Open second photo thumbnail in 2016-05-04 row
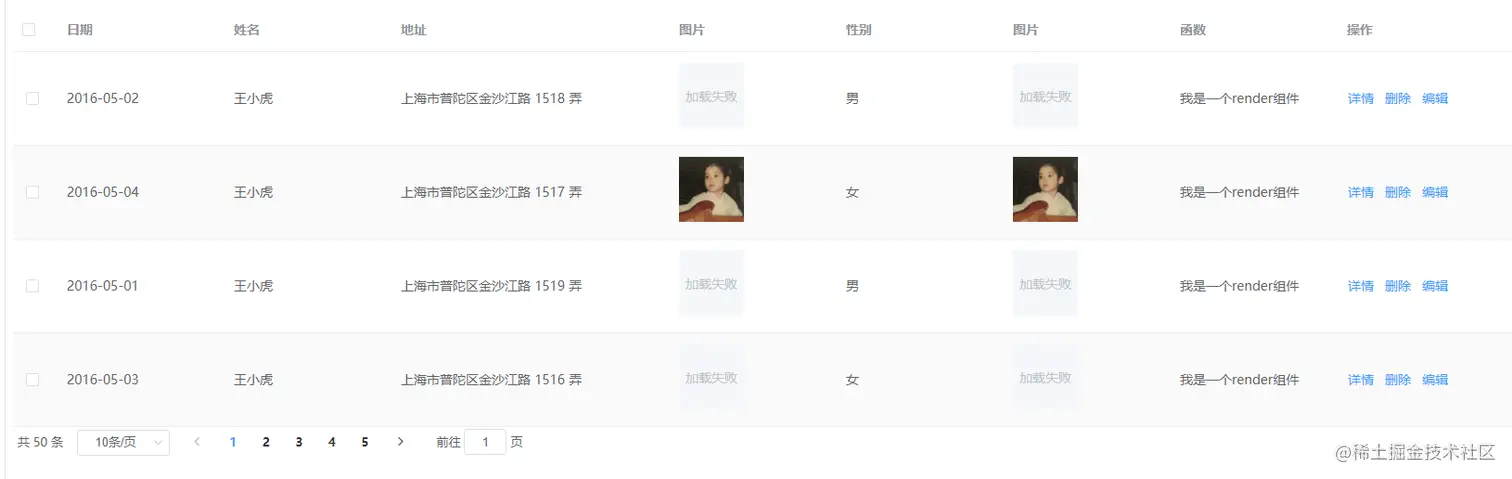Screen dimensions: 1512x479 1045,189
